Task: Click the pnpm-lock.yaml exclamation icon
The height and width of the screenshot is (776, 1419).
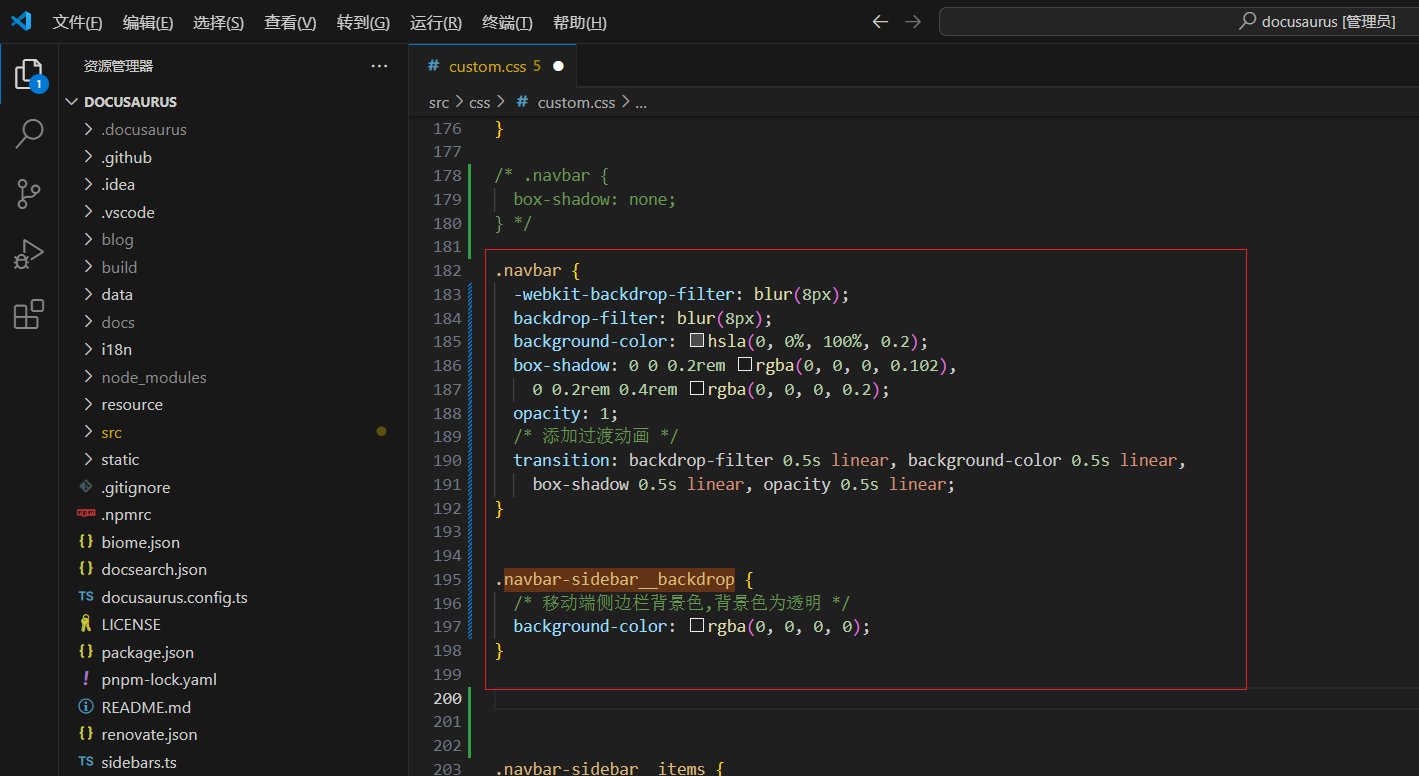Action: click(x=86, y=679)
